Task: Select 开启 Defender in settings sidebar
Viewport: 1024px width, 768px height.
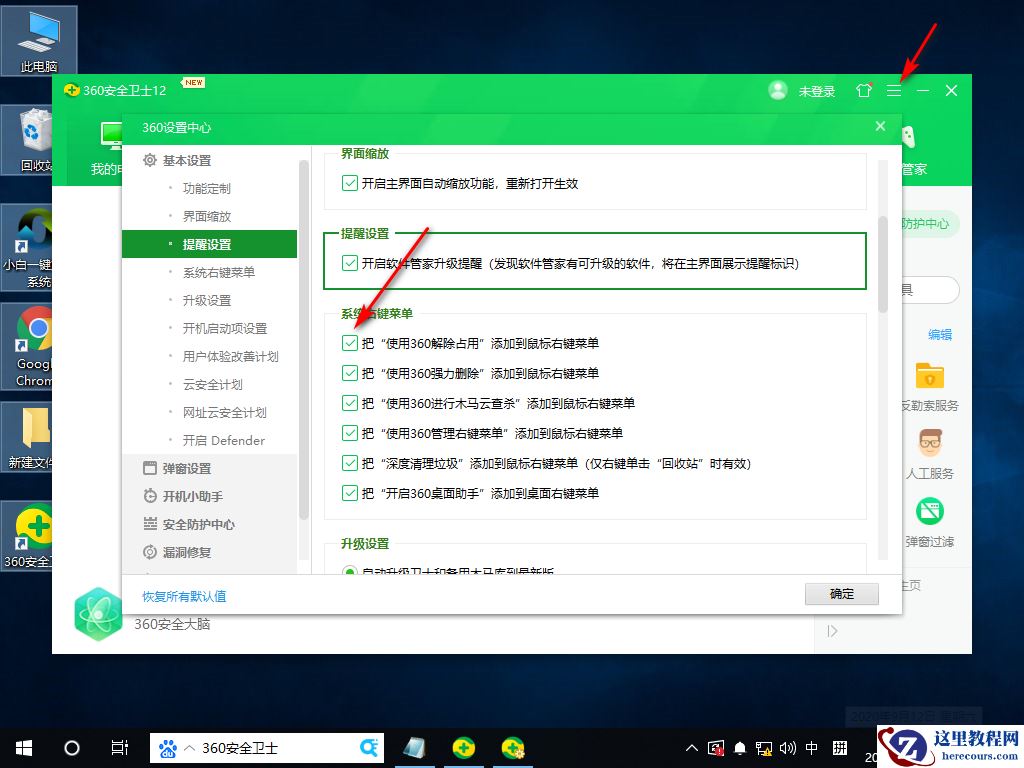Action: (x=223, y=441)
